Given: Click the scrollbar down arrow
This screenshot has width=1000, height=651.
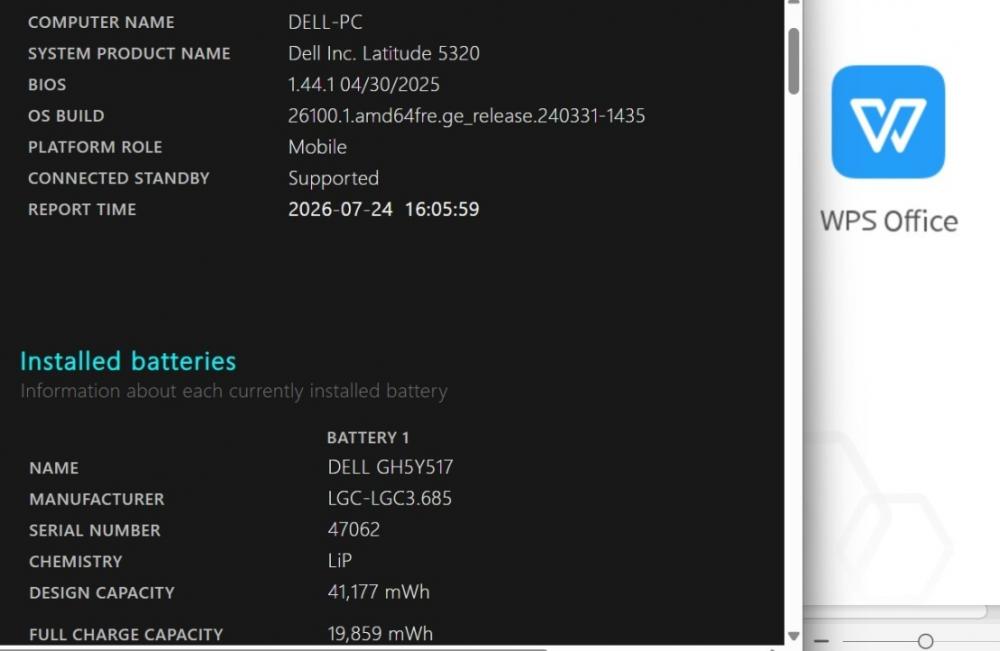Looking at the screenshot, I should click(x=793, y=636).
